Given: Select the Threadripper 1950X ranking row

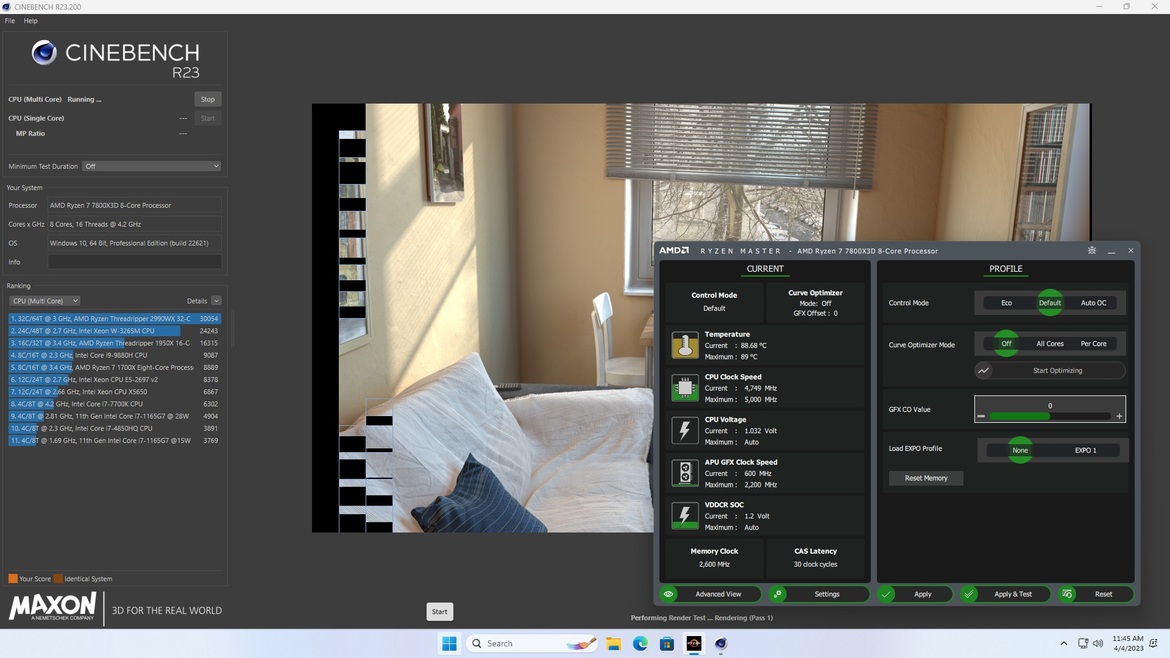Looking at the screenshot, I should click(114, 343).
